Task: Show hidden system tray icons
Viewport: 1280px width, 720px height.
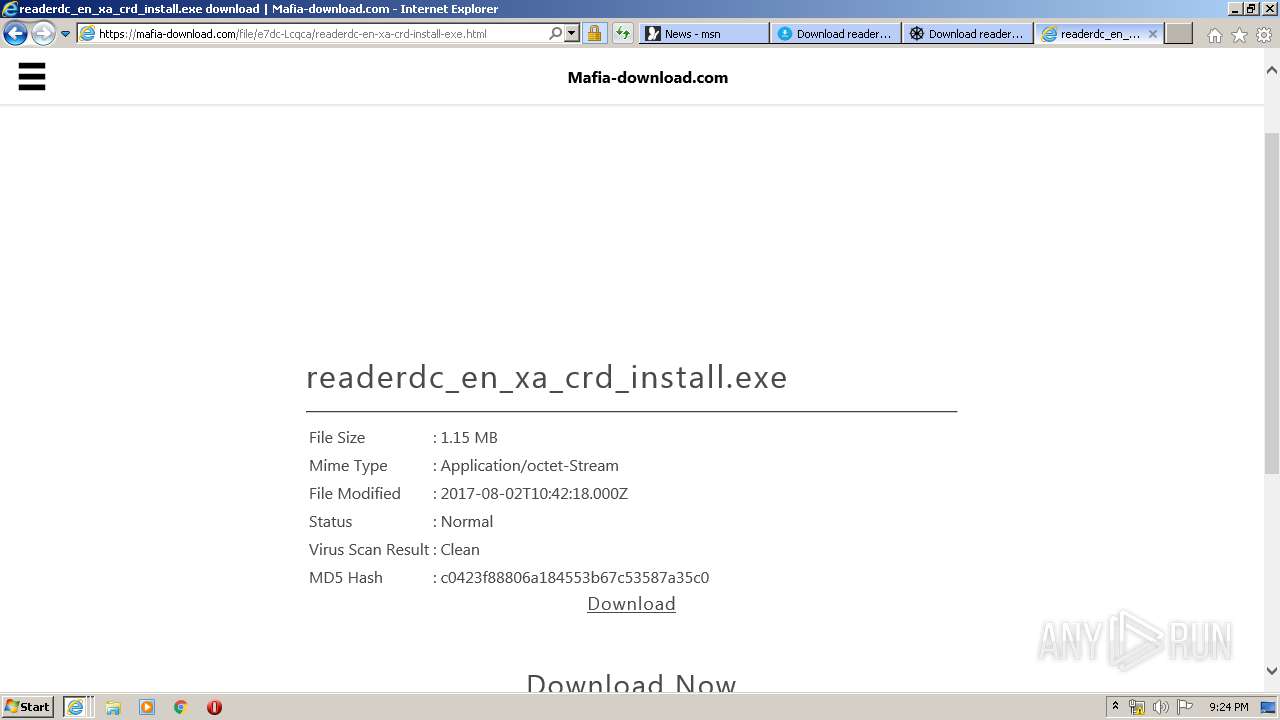Action: point(1115,707)
